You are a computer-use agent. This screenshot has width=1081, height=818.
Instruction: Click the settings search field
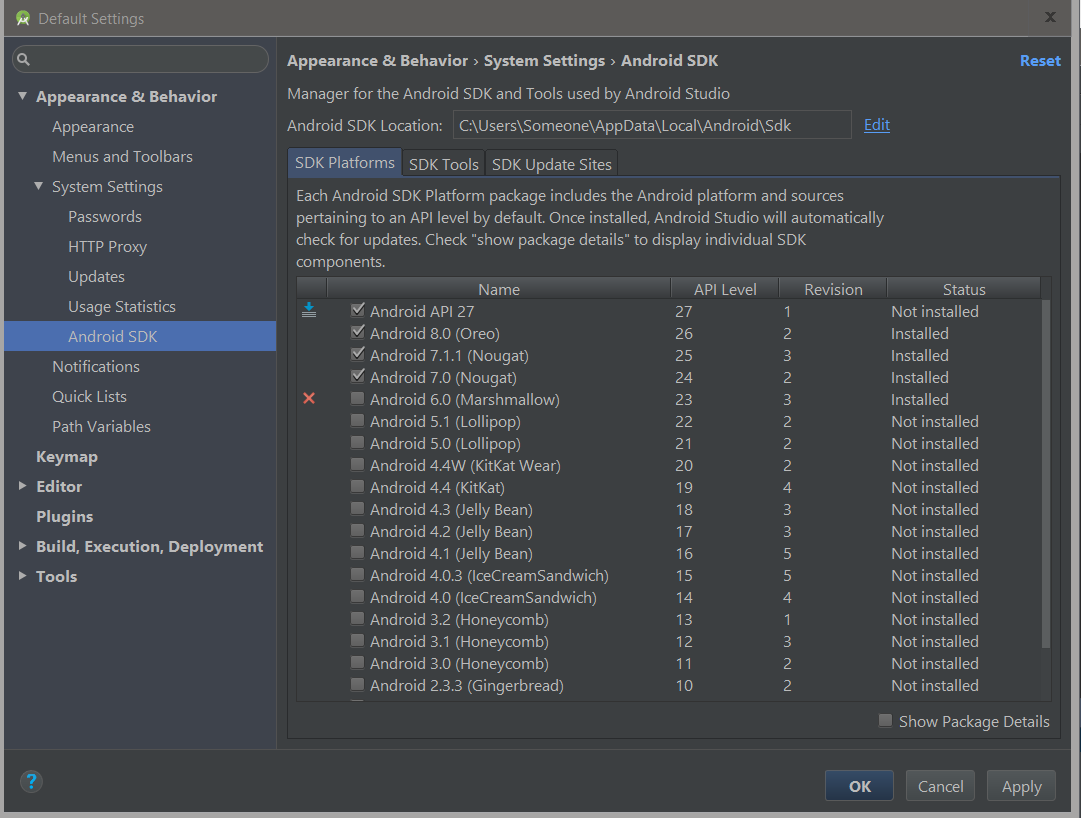pyautogui.click(x=140, y=59)
